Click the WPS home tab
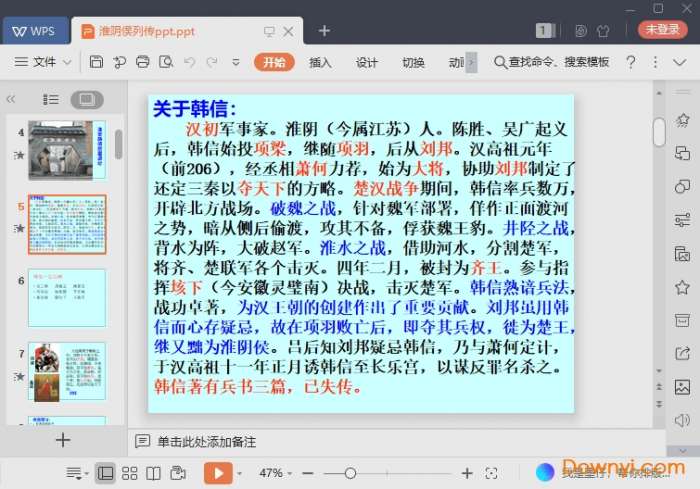Viewport: 700px width, 489px height. point(35,31)
